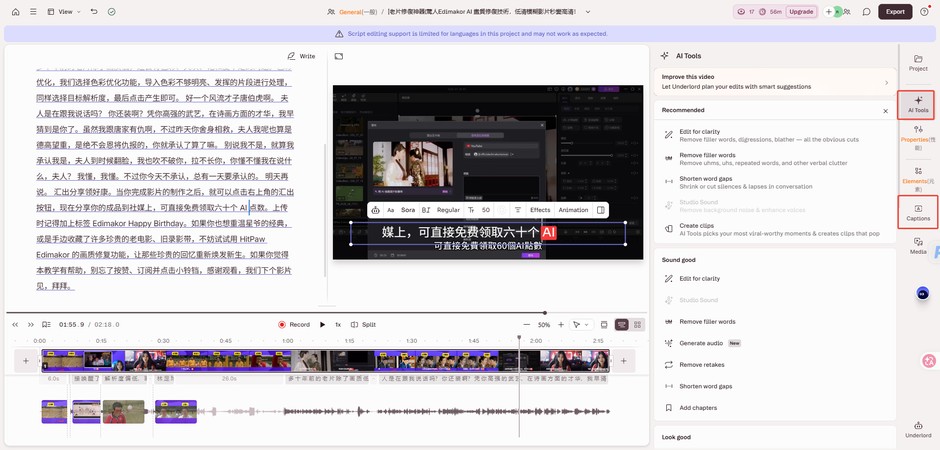This screenshot has width=940, height=450.
Task: Click the 1:00 timeline ruler mark
Action: click(x=287, y=340)
